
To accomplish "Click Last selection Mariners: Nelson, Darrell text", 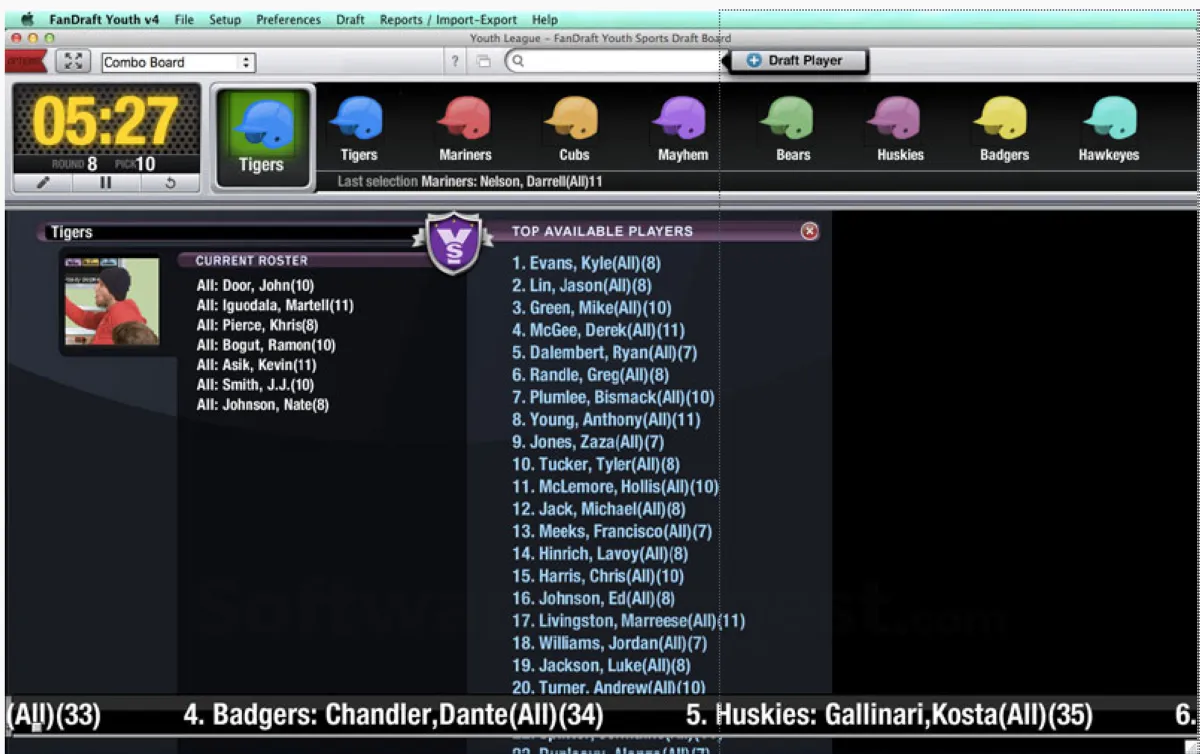I will pyautogui.click(x=470, y=182).
